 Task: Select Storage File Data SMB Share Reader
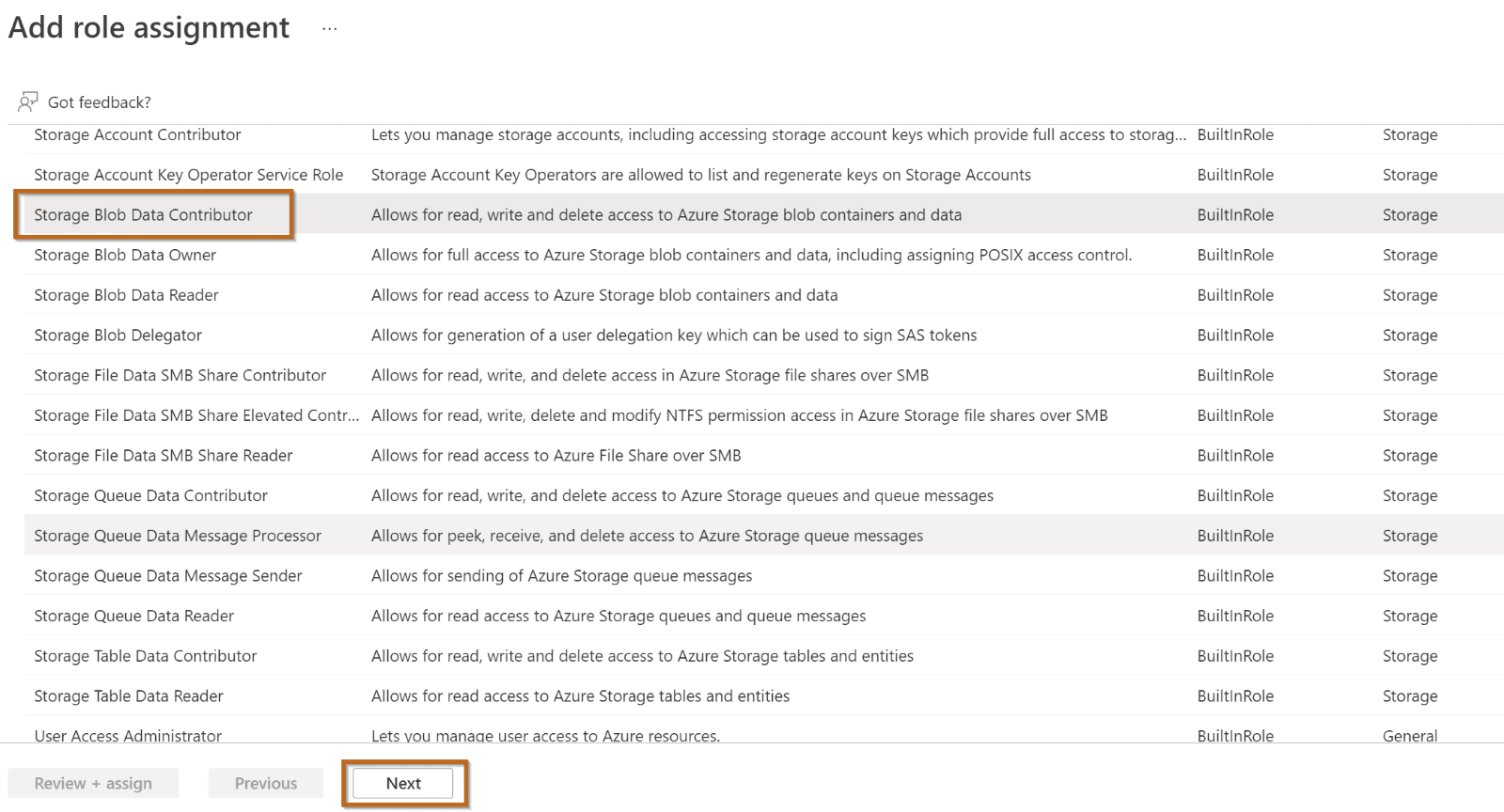pos(163,456)
